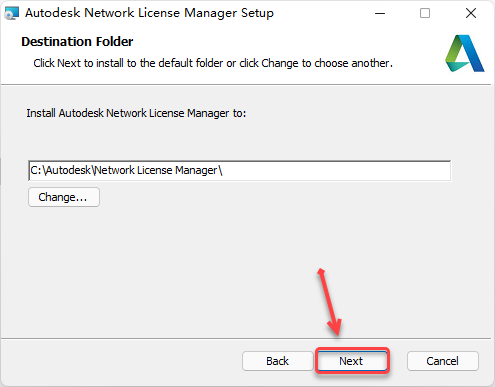495x387 pixels.
Task: Click the installer icon in the title bar
Action: [x=11, y=13]
